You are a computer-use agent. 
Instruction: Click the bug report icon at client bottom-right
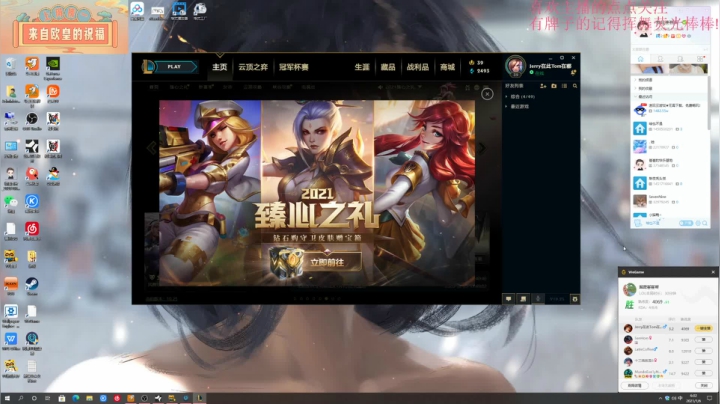click(574, 299)
